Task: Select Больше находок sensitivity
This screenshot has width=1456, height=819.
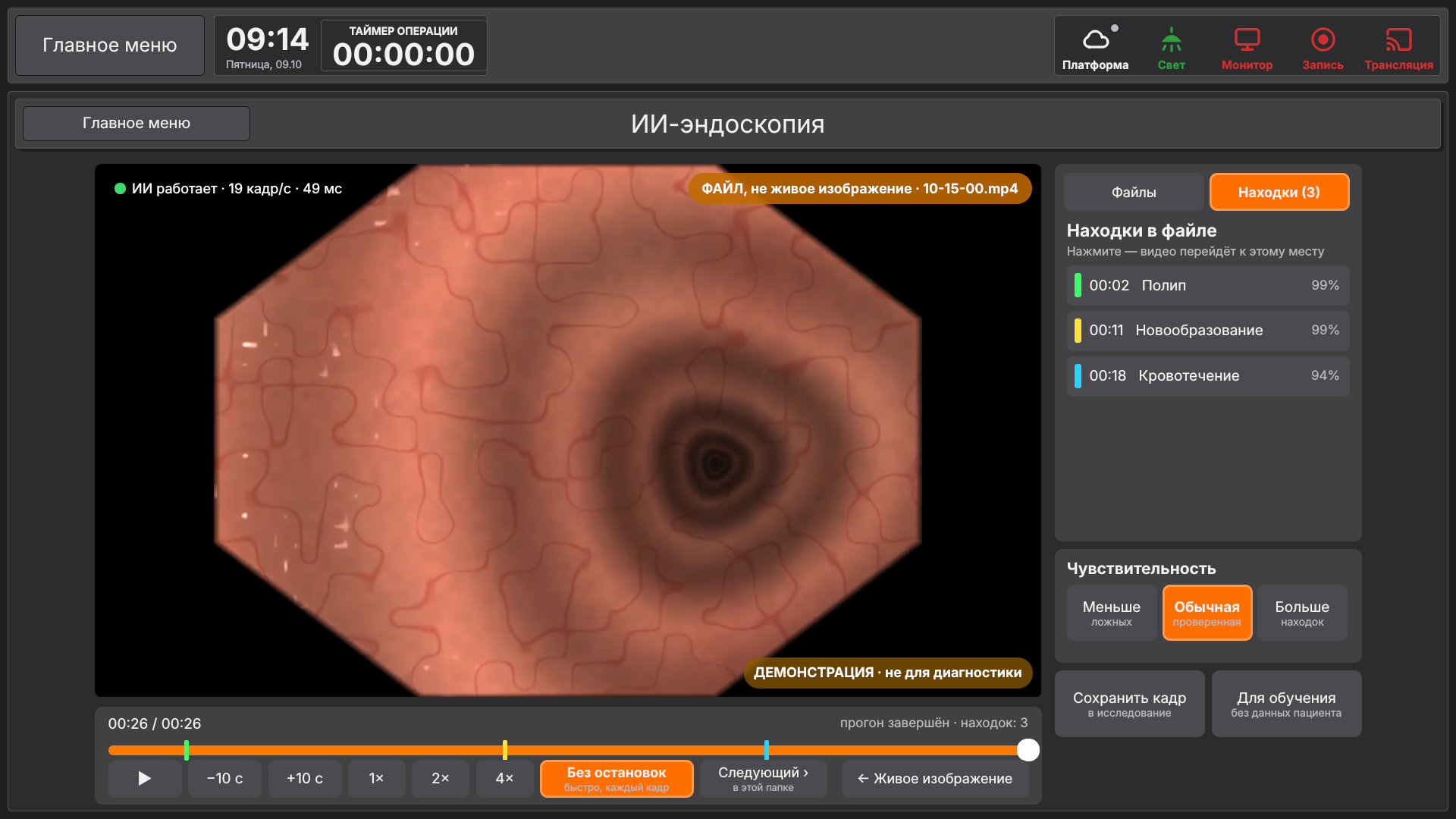Action: tap(1302, 613)
